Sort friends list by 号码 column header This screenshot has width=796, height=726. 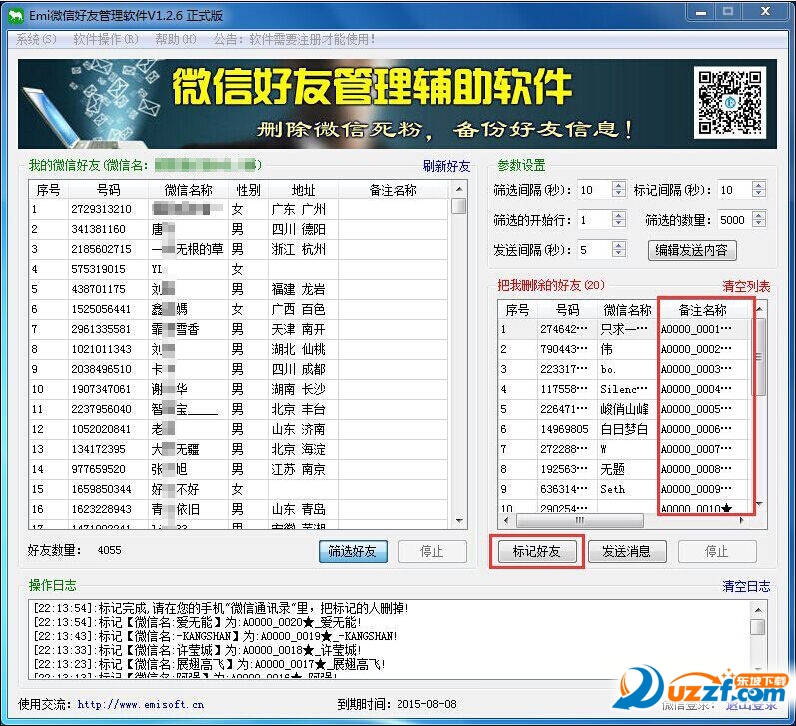(108, 190)
